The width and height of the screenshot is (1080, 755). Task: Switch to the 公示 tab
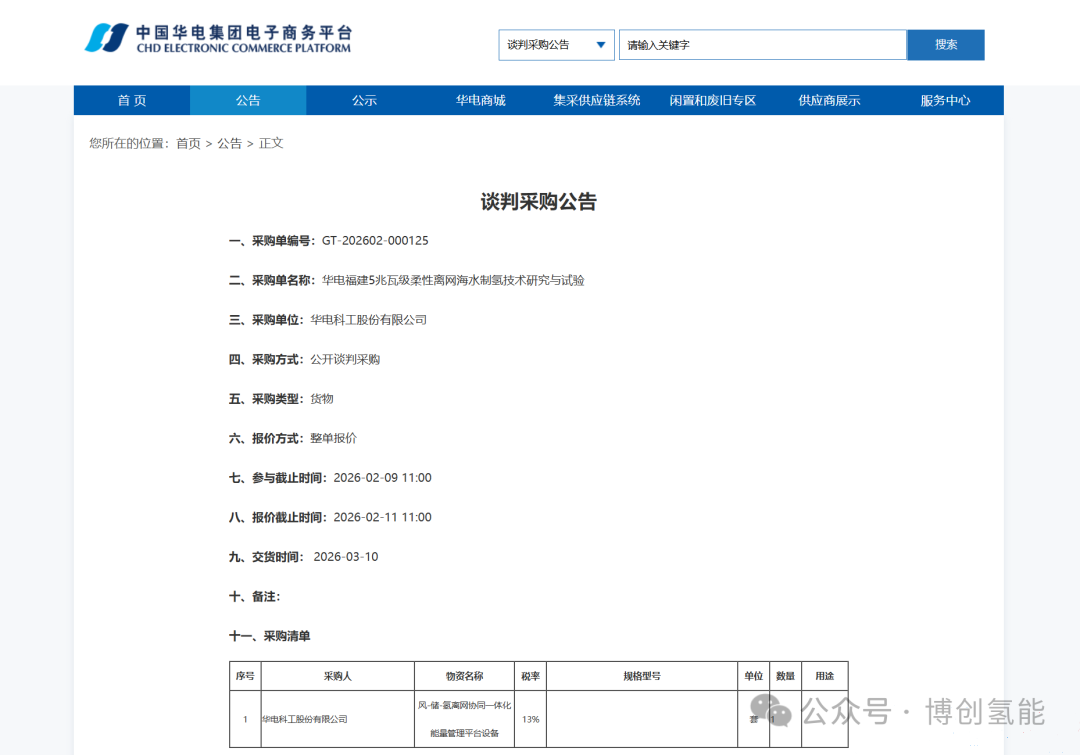[364, 100]
